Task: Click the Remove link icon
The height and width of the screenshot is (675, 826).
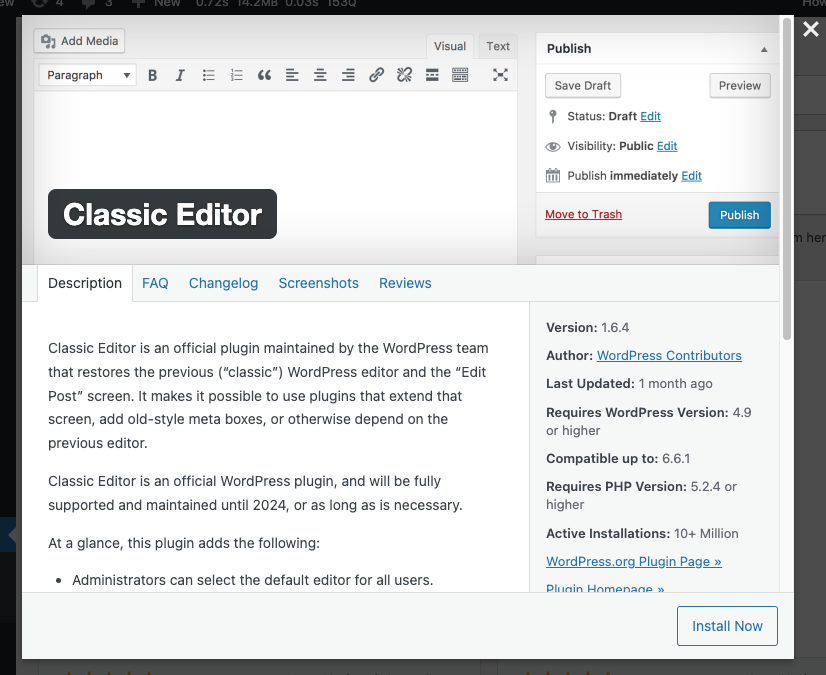Action: click(404, 75)
